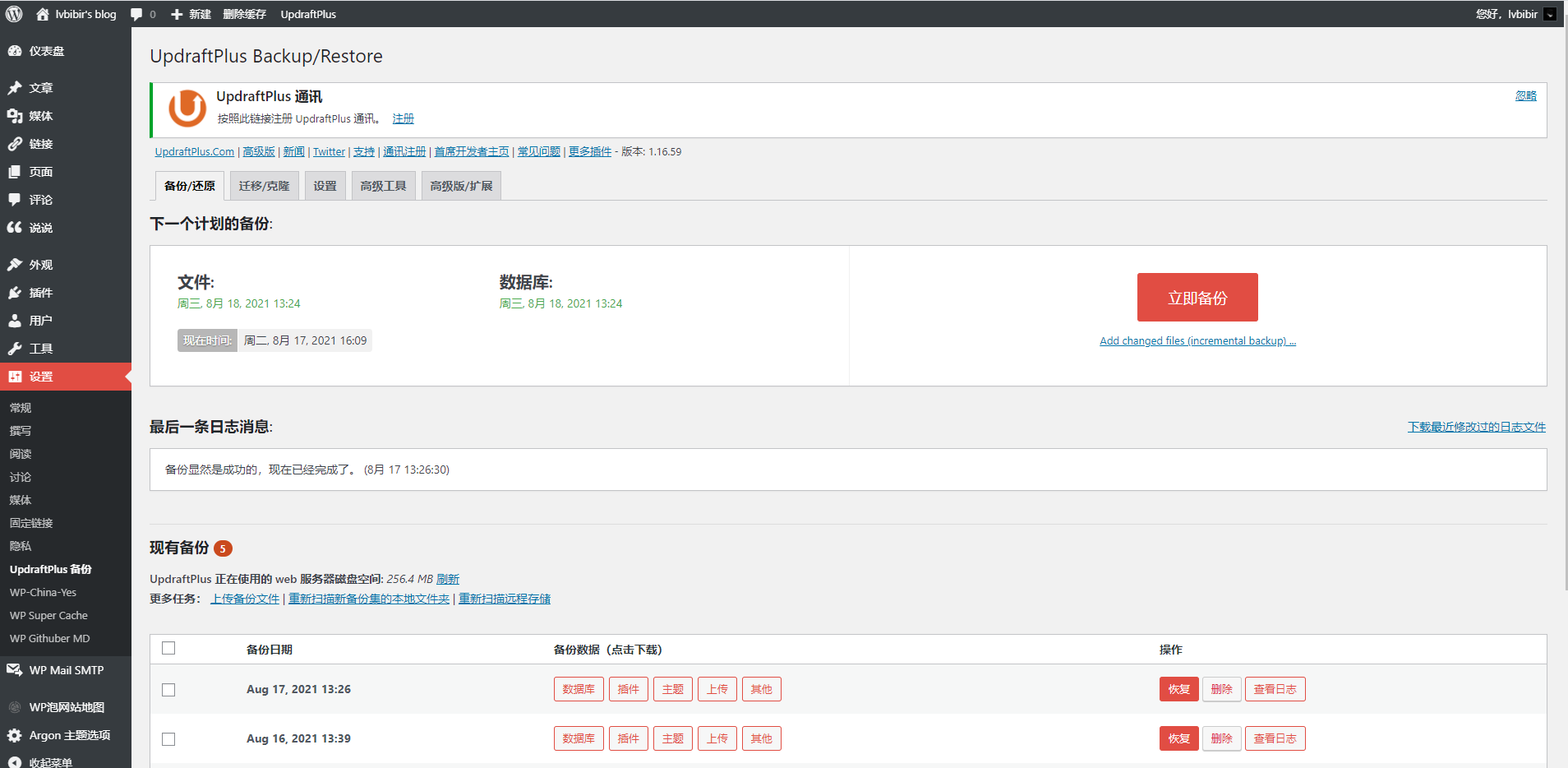This screenshot has width=1568, height=768.
Task: Select the Aug 17, 2021 backup checkbox
Action: click(x=168, y=690)
